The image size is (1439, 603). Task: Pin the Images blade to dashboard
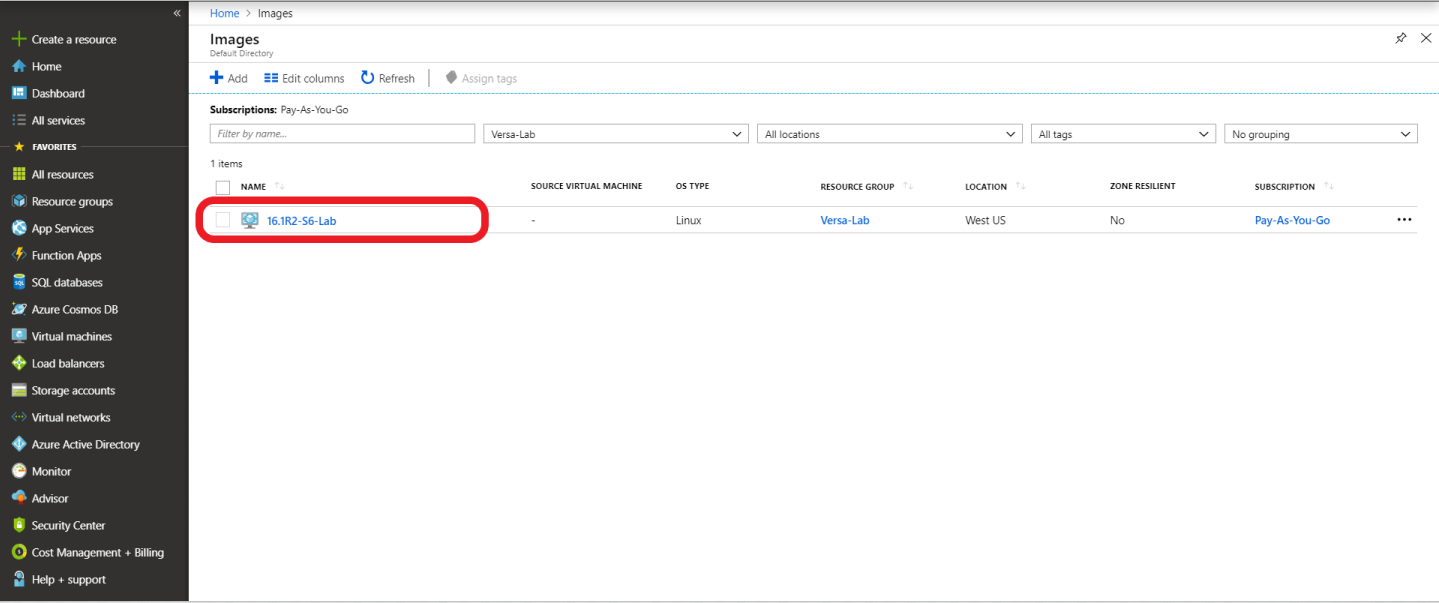coord(1400,38)
